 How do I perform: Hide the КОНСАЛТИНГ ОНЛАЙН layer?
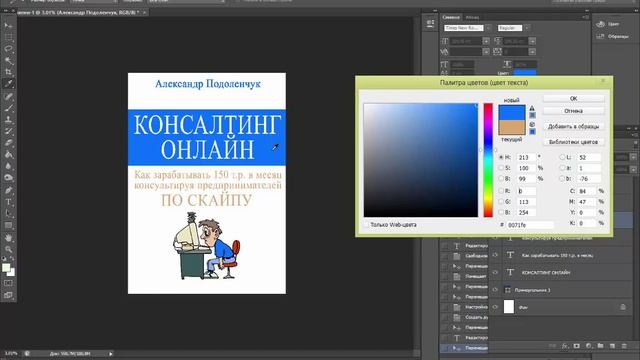pyautogui.click(x=495, y=272)
